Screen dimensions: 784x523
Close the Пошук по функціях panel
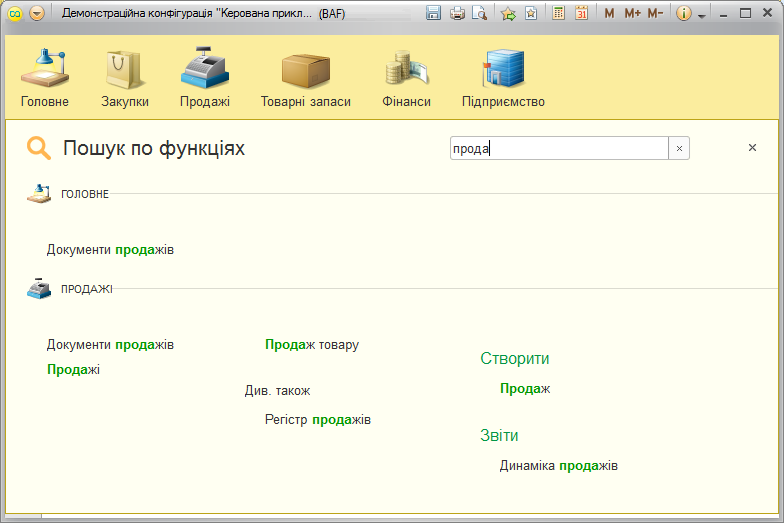tap(752, 148)
